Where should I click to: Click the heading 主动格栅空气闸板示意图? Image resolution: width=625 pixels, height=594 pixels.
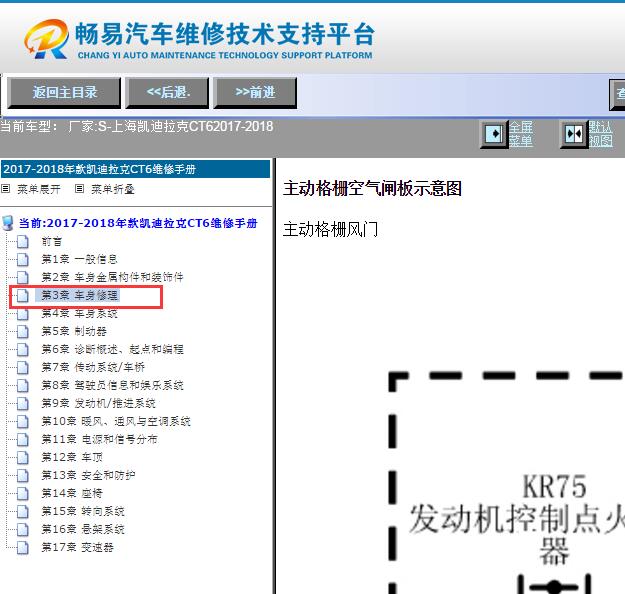click(x=372, y=189)
